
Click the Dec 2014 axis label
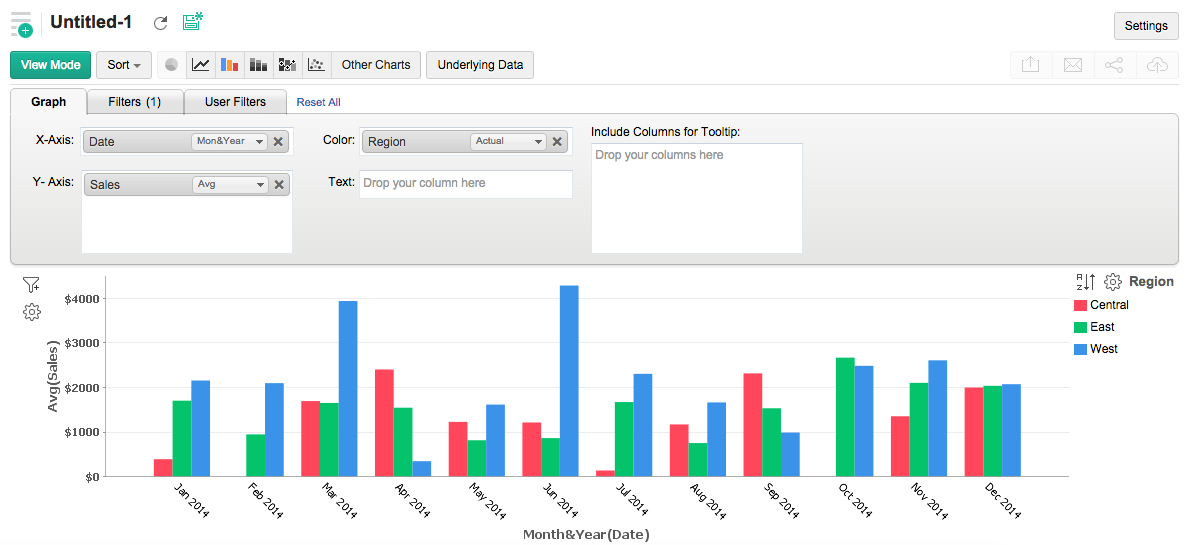point(1003,500)
